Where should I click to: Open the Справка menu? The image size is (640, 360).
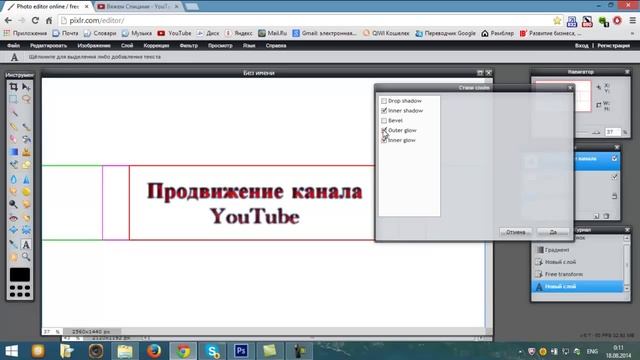click(276, 46)
